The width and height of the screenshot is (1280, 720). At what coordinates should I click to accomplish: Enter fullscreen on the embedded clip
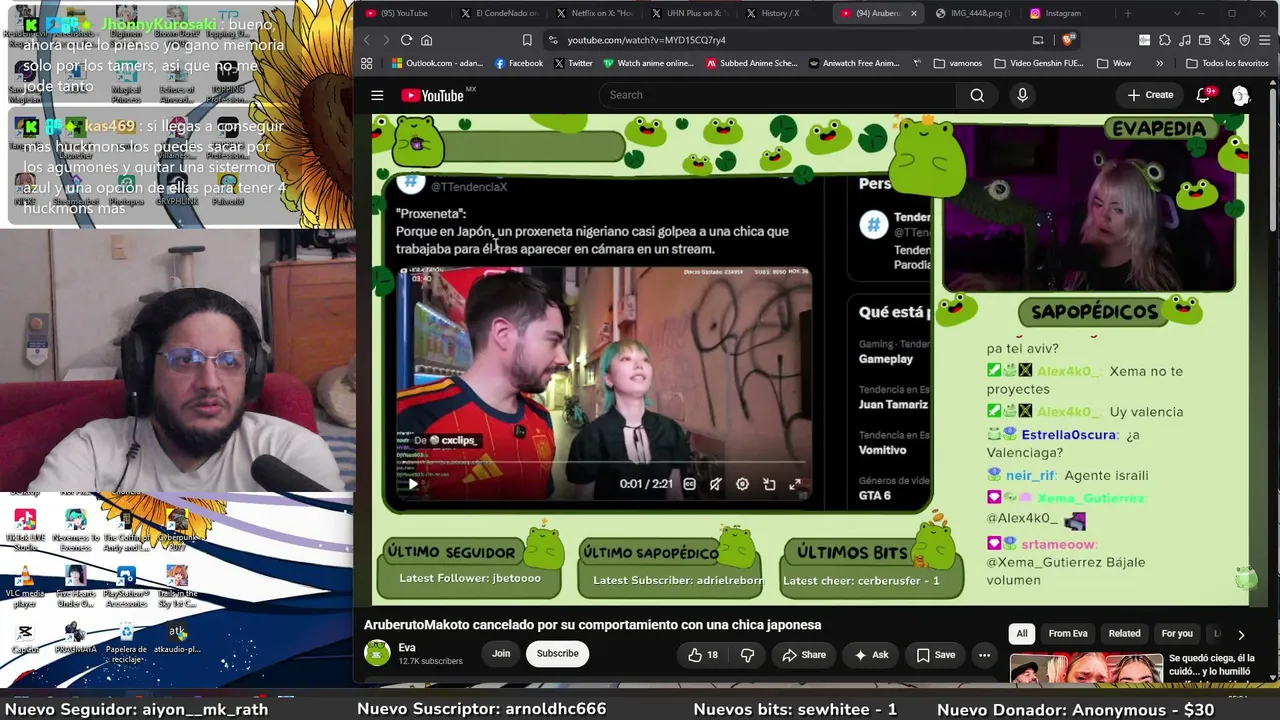(795, 484)
